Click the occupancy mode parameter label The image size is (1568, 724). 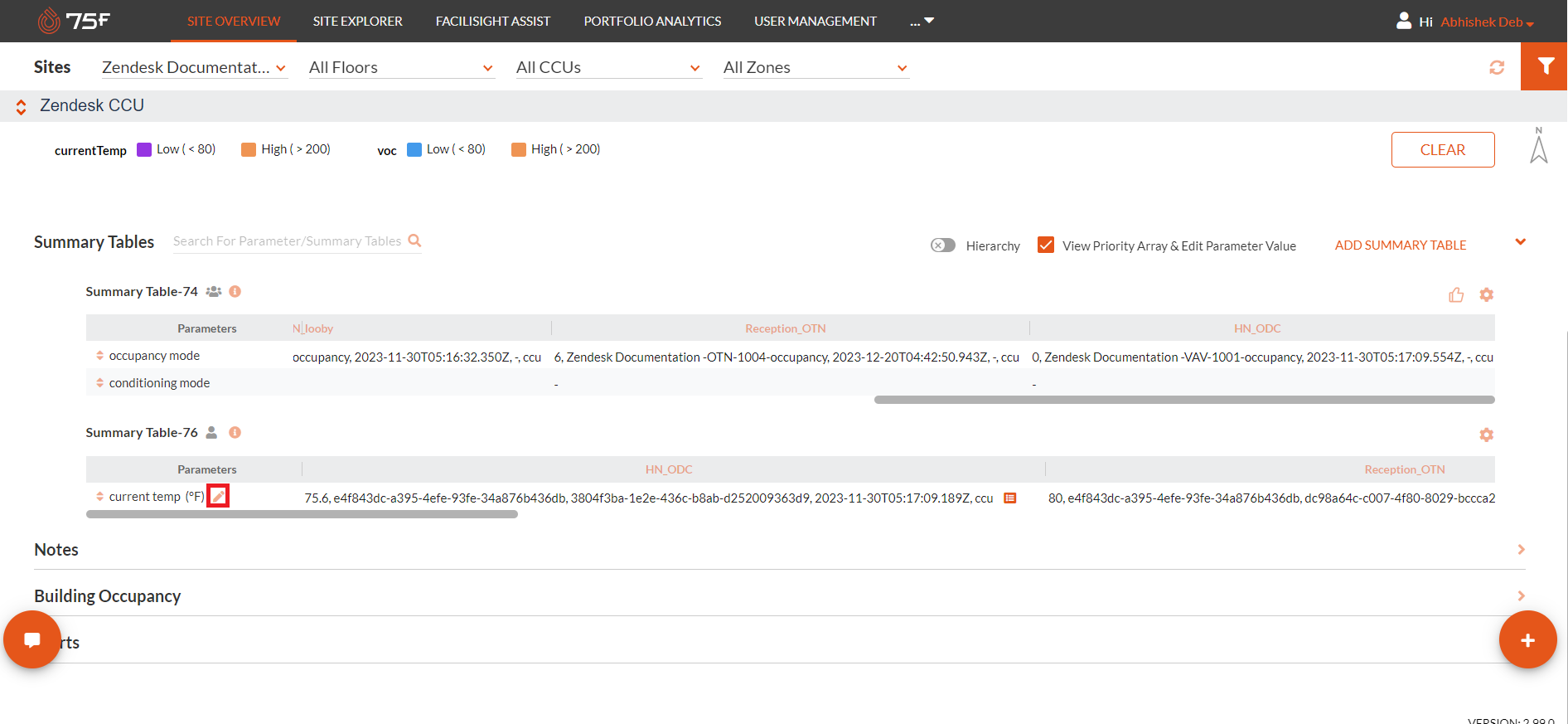pos(154,356)
